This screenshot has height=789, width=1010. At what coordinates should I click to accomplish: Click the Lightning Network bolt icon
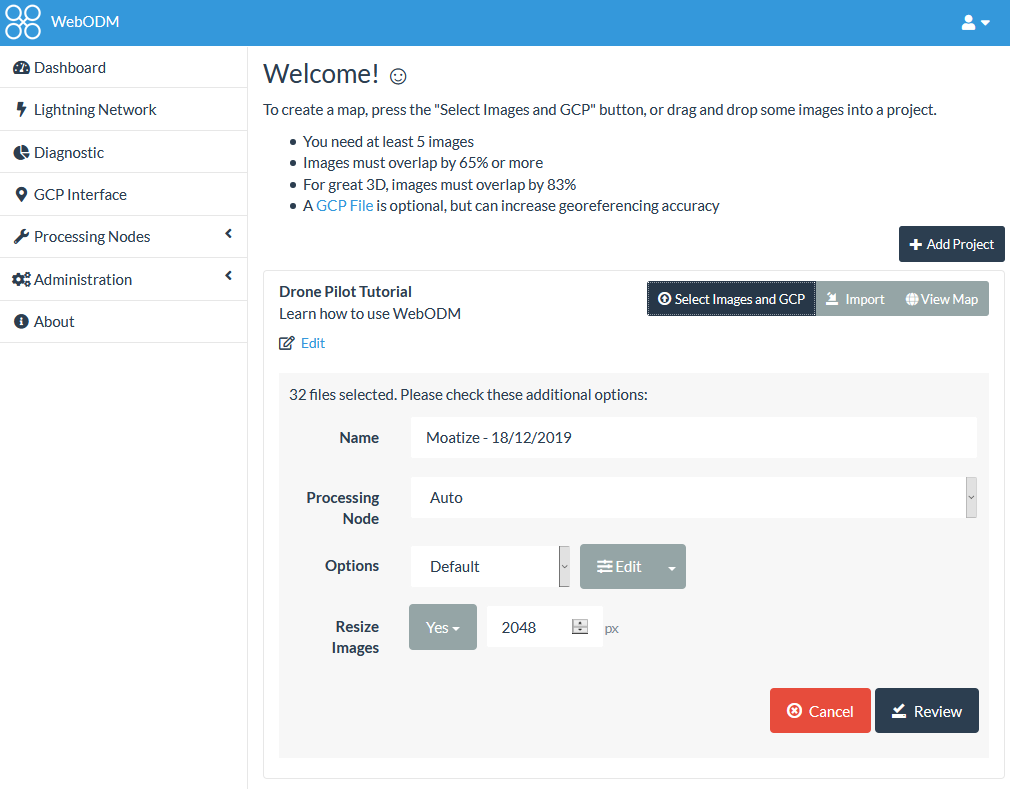[x=22, y=109]
